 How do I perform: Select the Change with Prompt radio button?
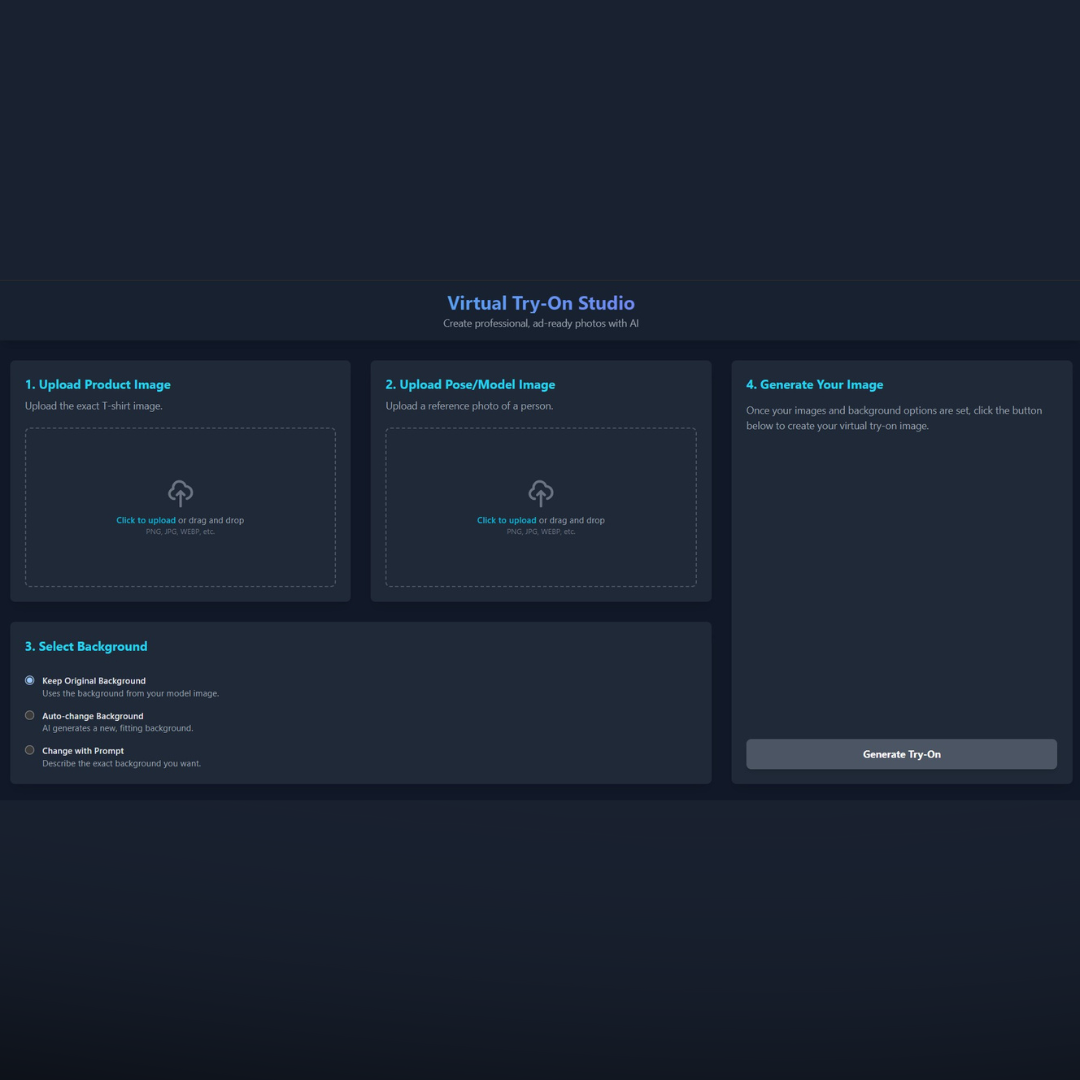point(30,750)
